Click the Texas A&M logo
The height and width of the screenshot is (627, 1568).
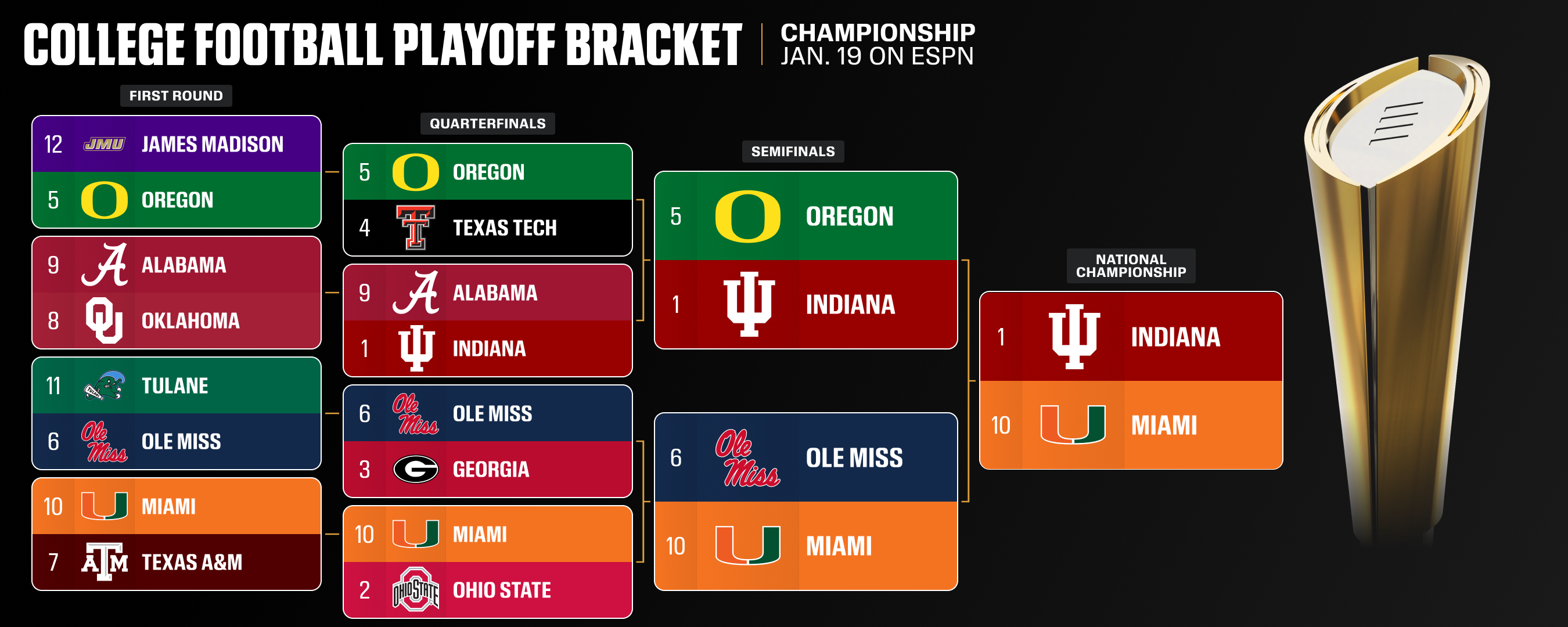click(x=104, y=561)
